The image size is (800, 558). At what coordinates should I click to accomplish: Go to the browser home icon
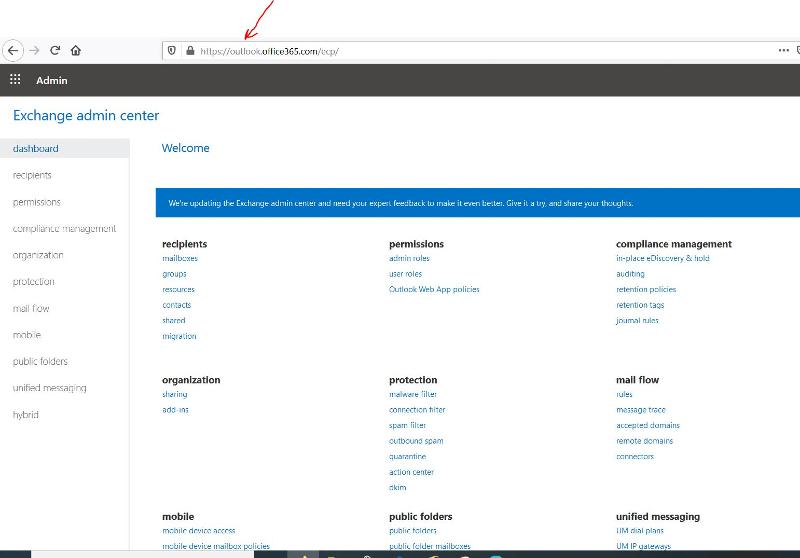point(76,50)
